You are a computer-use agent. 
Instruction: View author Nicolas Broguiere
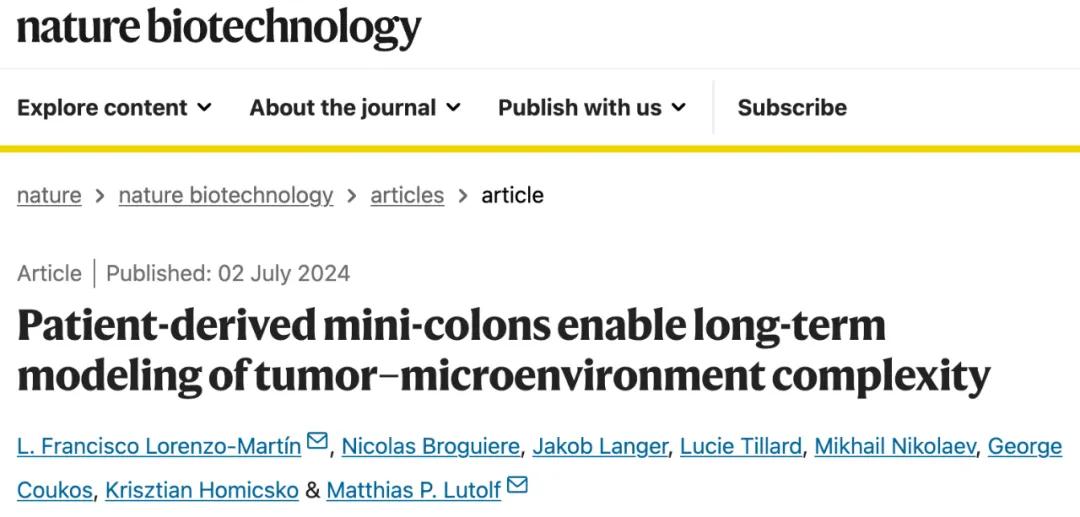tap(430, 446)
